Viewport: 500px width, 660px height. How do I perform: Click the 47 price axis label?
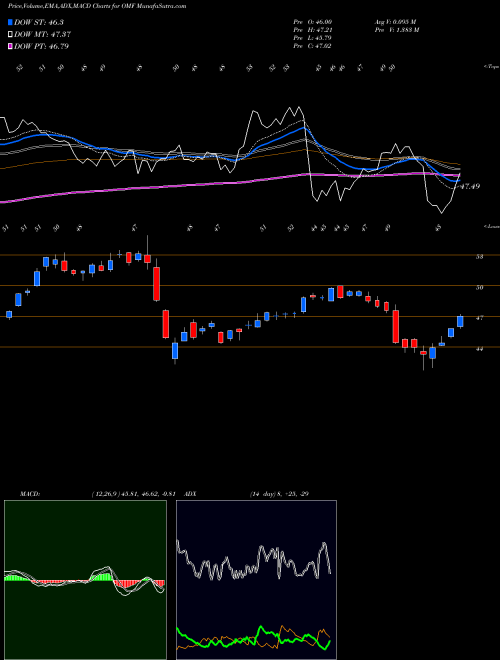coord(479,318)
